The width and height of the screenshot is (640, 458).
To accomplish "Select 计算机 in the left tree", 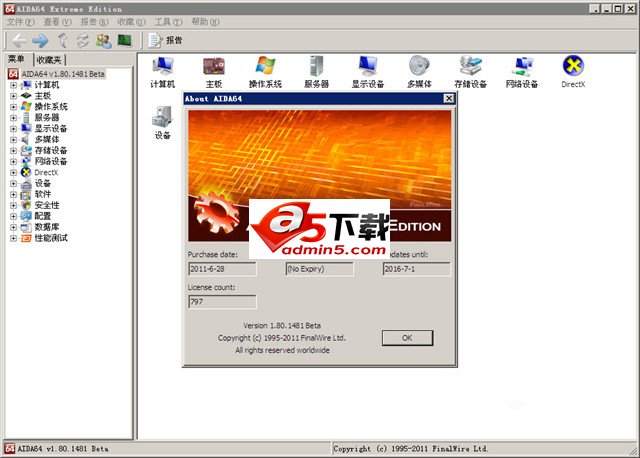I will point(47,85).
